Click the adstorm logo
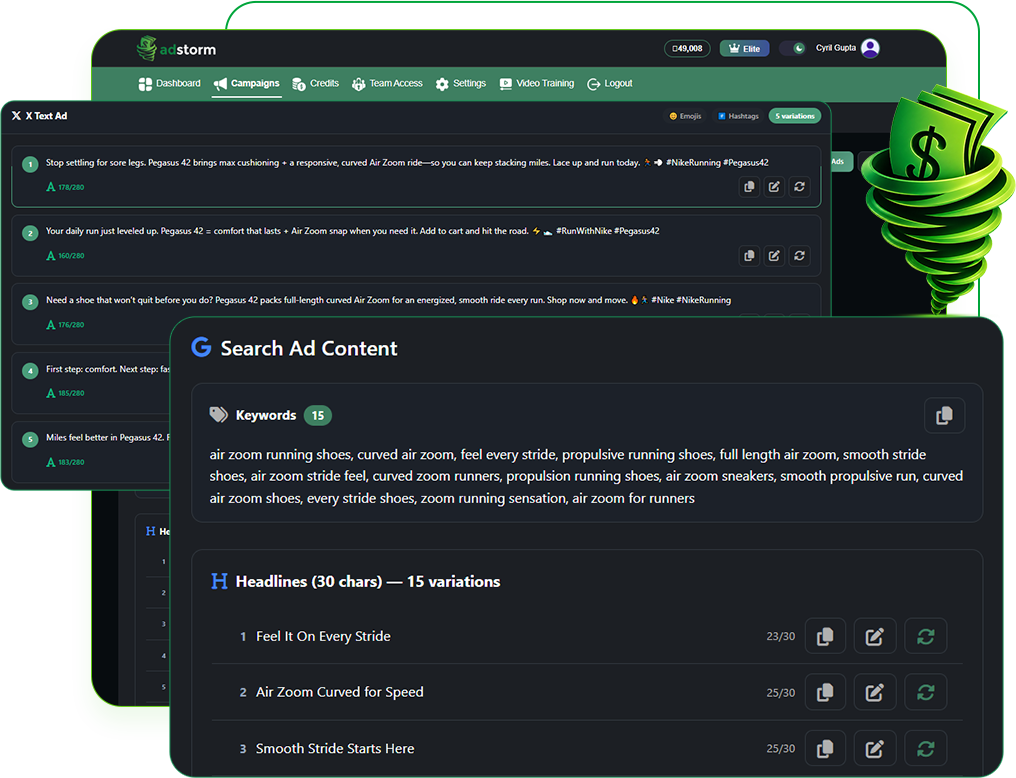Screen dimensions: 1016x778 [176, 49]
